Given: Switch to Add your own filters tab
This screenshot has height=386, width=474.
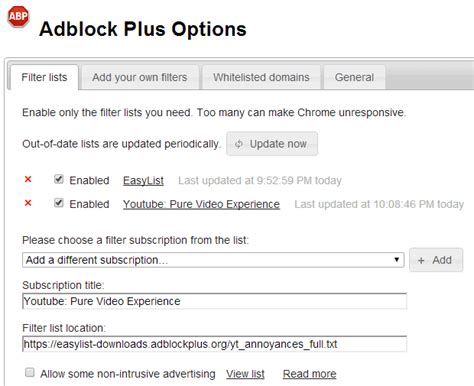Looking at the screenshot, I should pos(140,77).
